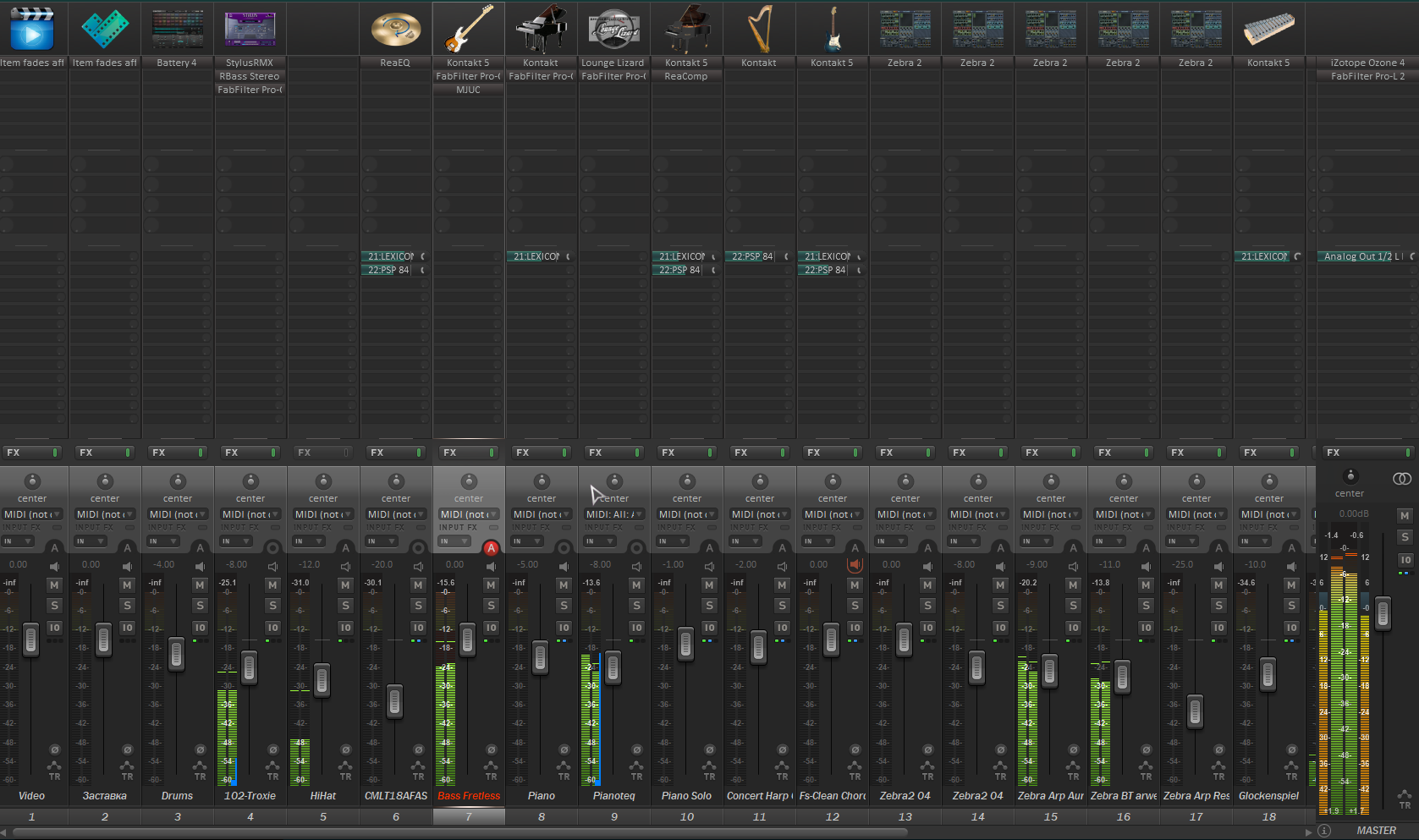
Task: Open iZotope Ozone 4 on master
Action: pos(1367,63)
